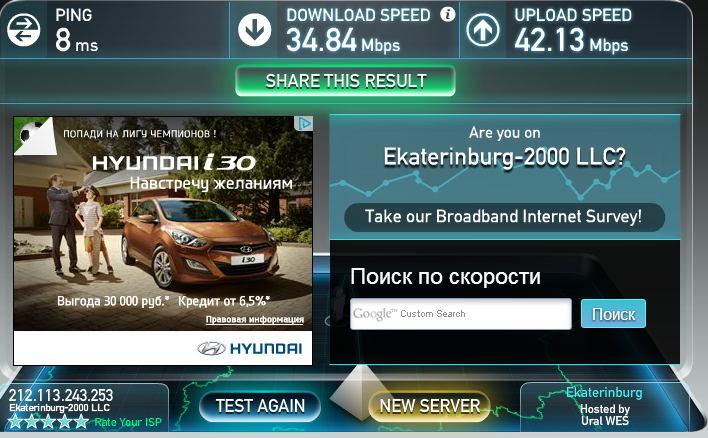This screenshot has width=708, height=438.
Task: Click the Ekaterinburg hosted-by server label
Action: pyautogui.click(x=604, y=406)
